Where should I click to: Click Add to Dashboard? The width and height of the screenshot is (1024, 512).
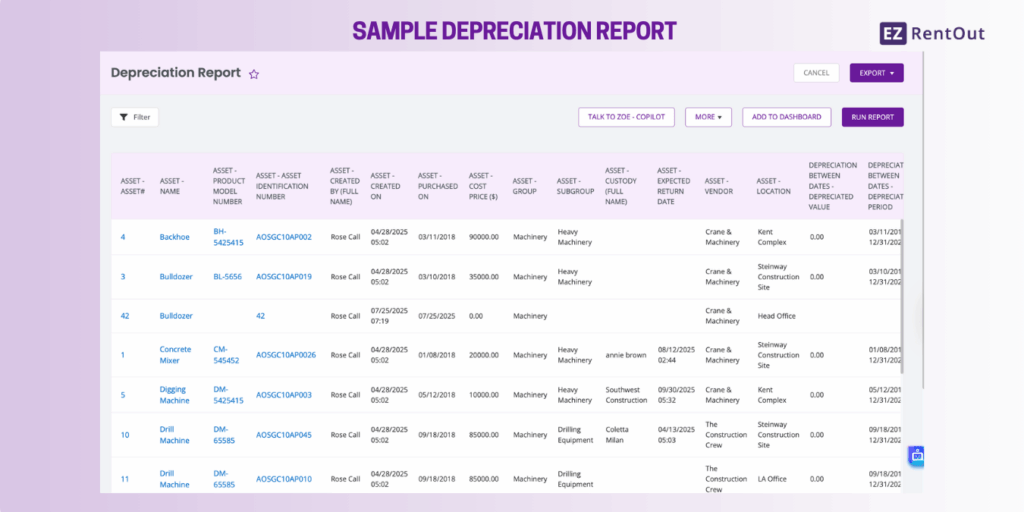(786, 117)
